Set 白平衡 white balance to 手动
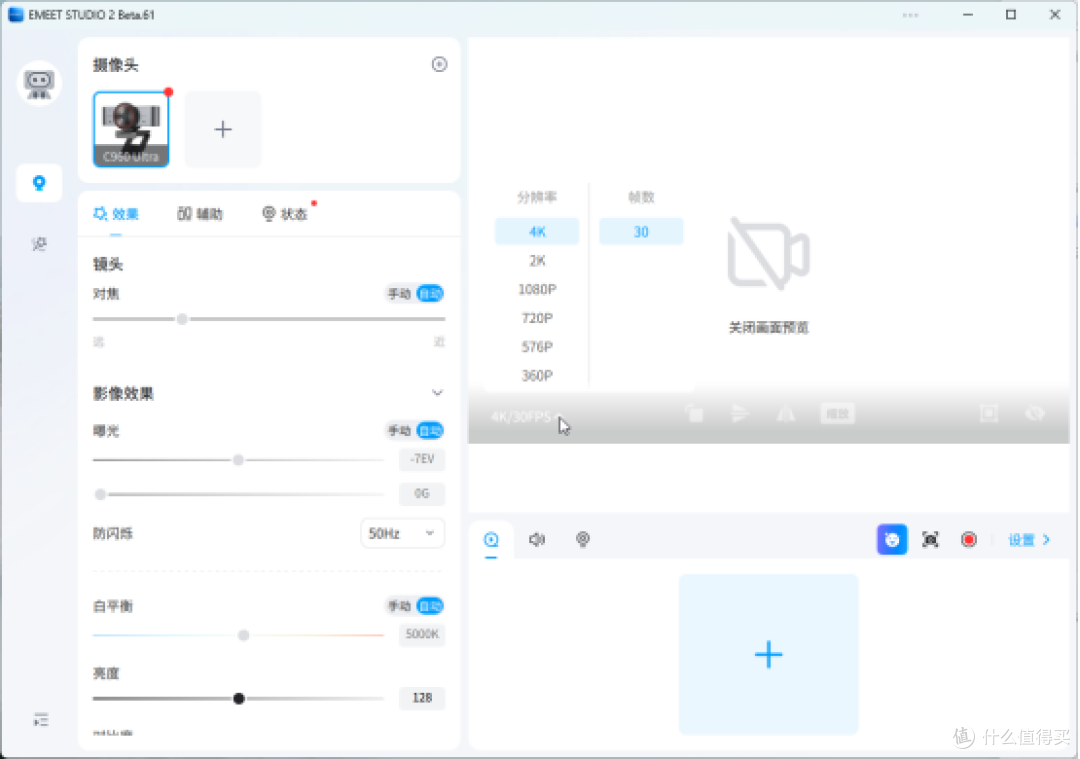Image resolution: width=1080 pixels, height=759 pixels. coord(399,606)
